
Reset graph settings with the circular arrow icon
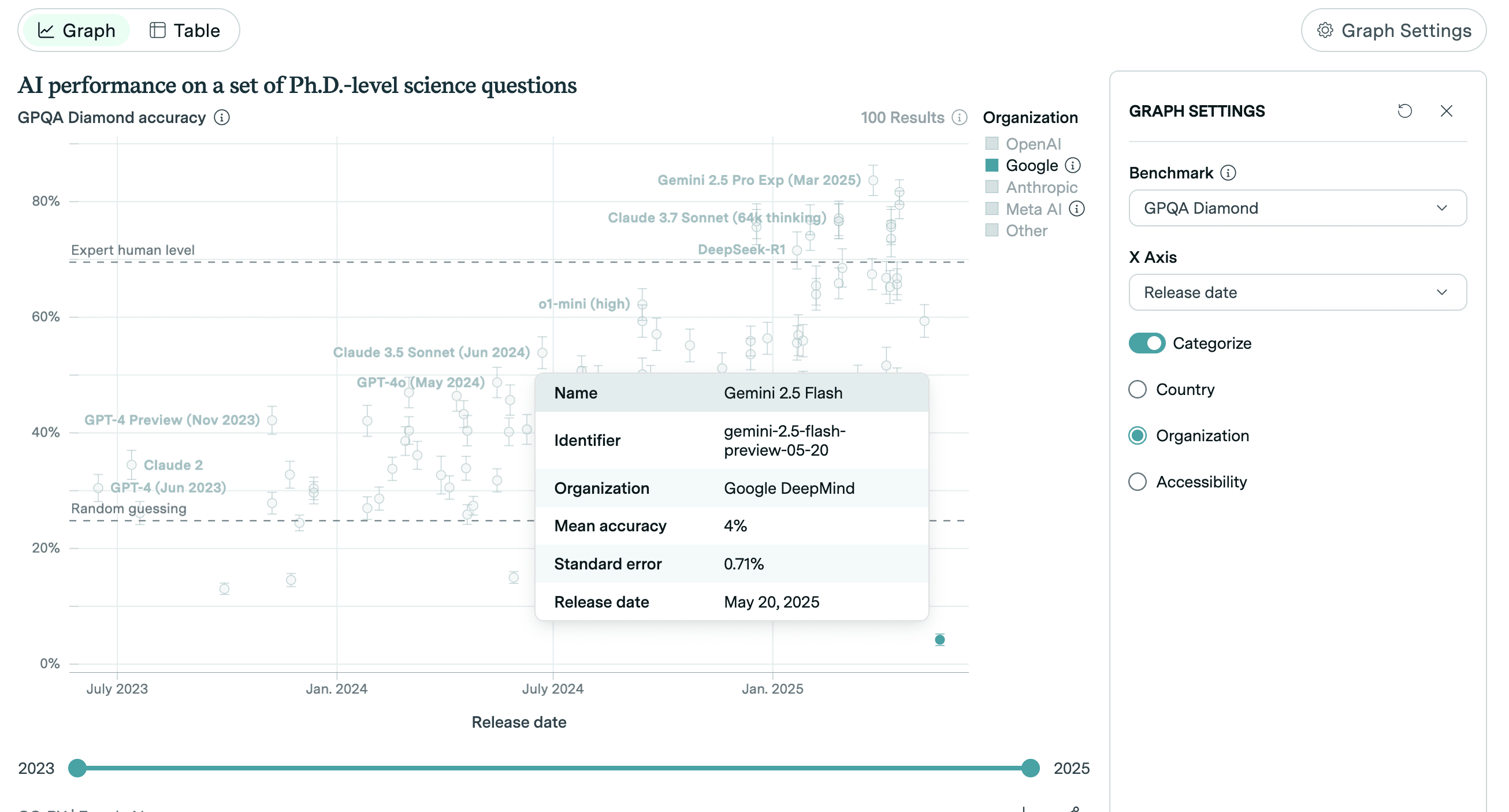(x=1405, y=111)
